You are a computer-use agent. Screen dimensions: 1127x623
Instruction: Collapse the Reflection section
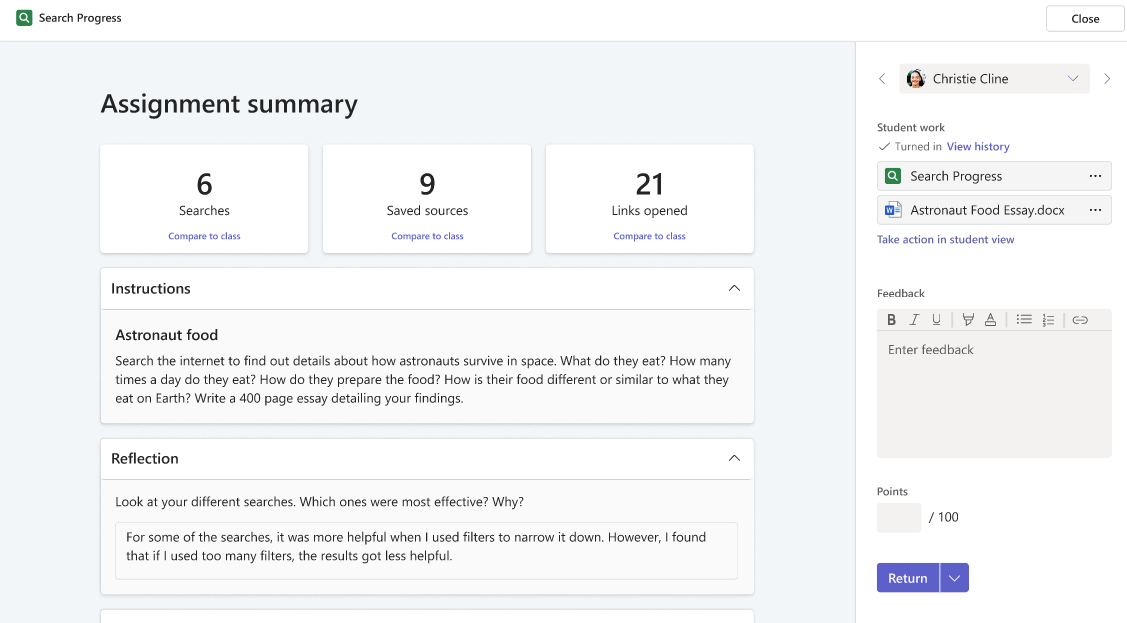[735, 458]
